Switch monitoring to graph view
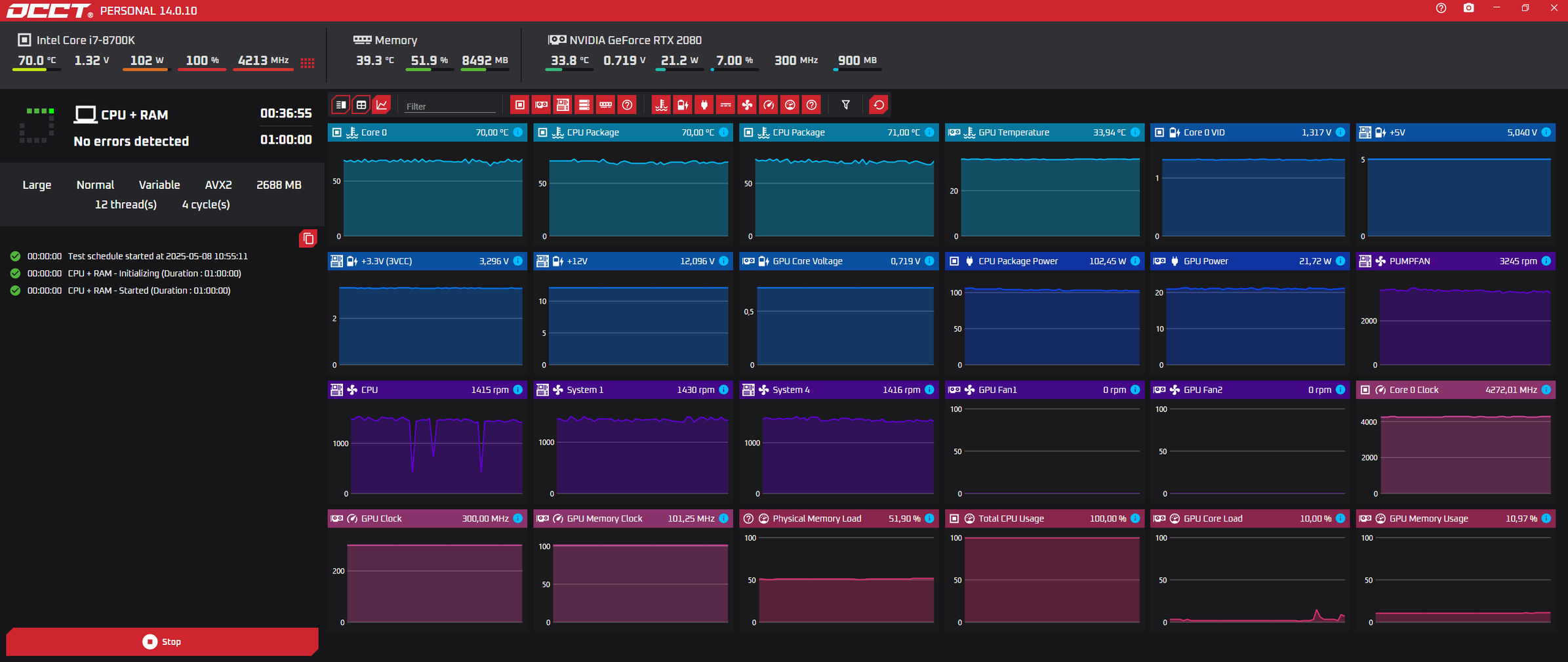Viewport: 1568px width, 662px height. [x=382, y=105]
